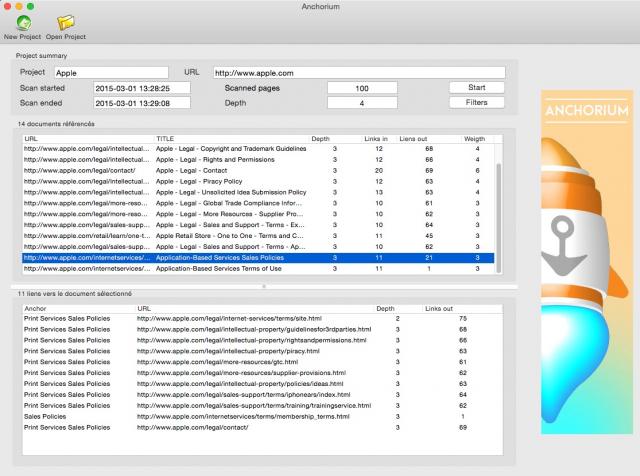Image resolution: width=640 pixels, height=476 pixels.
Task: Click the Depth value field
Action: (x=361, y=103)
